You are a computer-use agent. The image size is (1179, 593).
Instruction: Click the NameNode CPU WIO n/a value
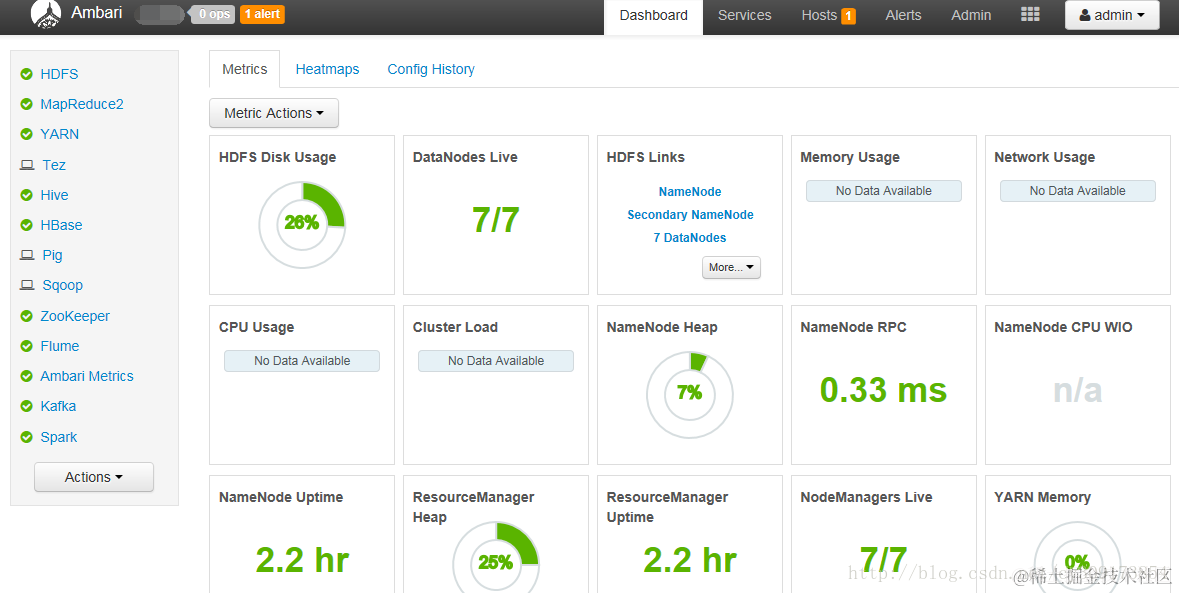pyautogui.click(x=1077, y=390)
